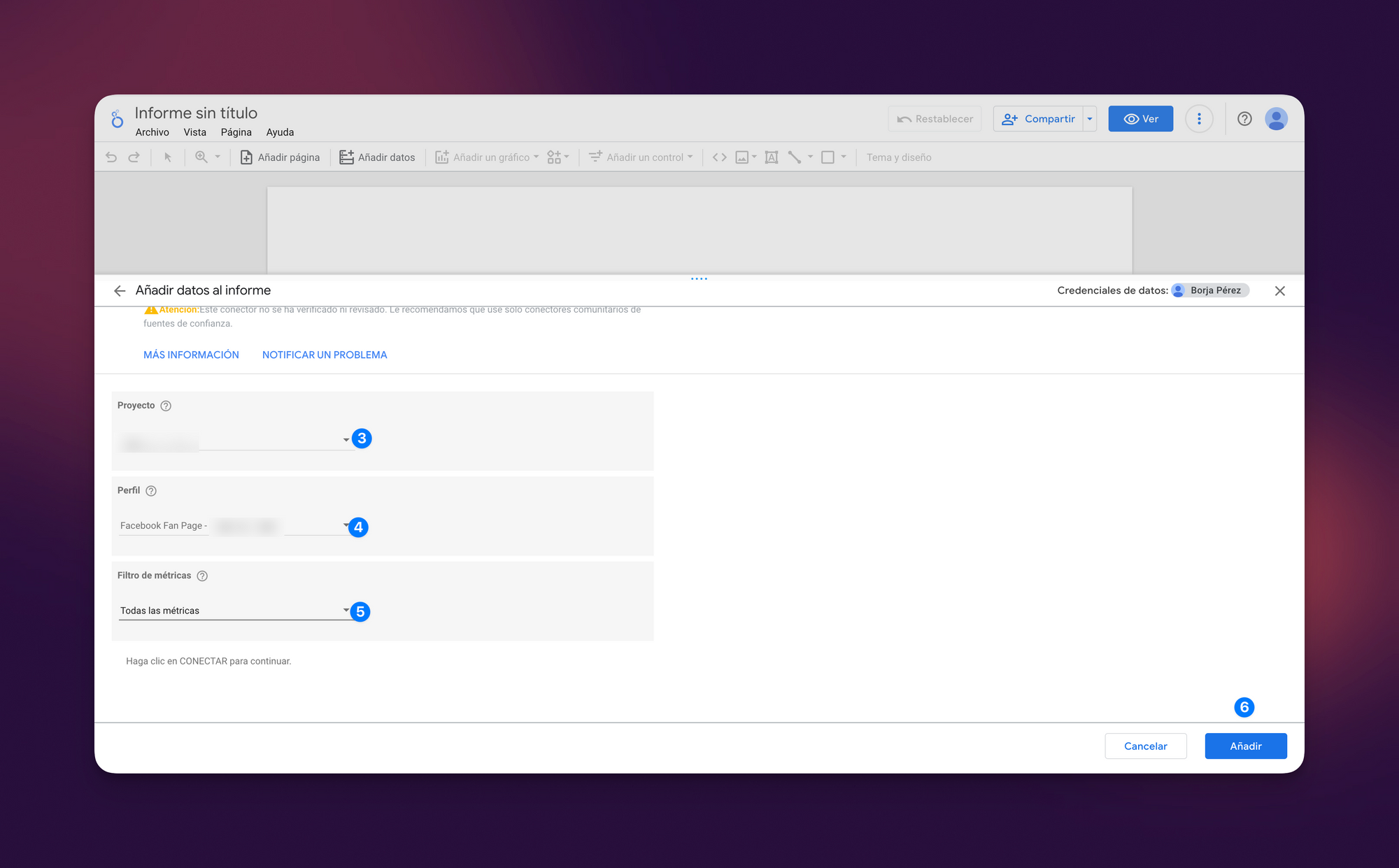Screen dimensions: 1399x868
Task: Open the Proyecto dropdown
Action: pyautogui.click(x=235, y=441)
